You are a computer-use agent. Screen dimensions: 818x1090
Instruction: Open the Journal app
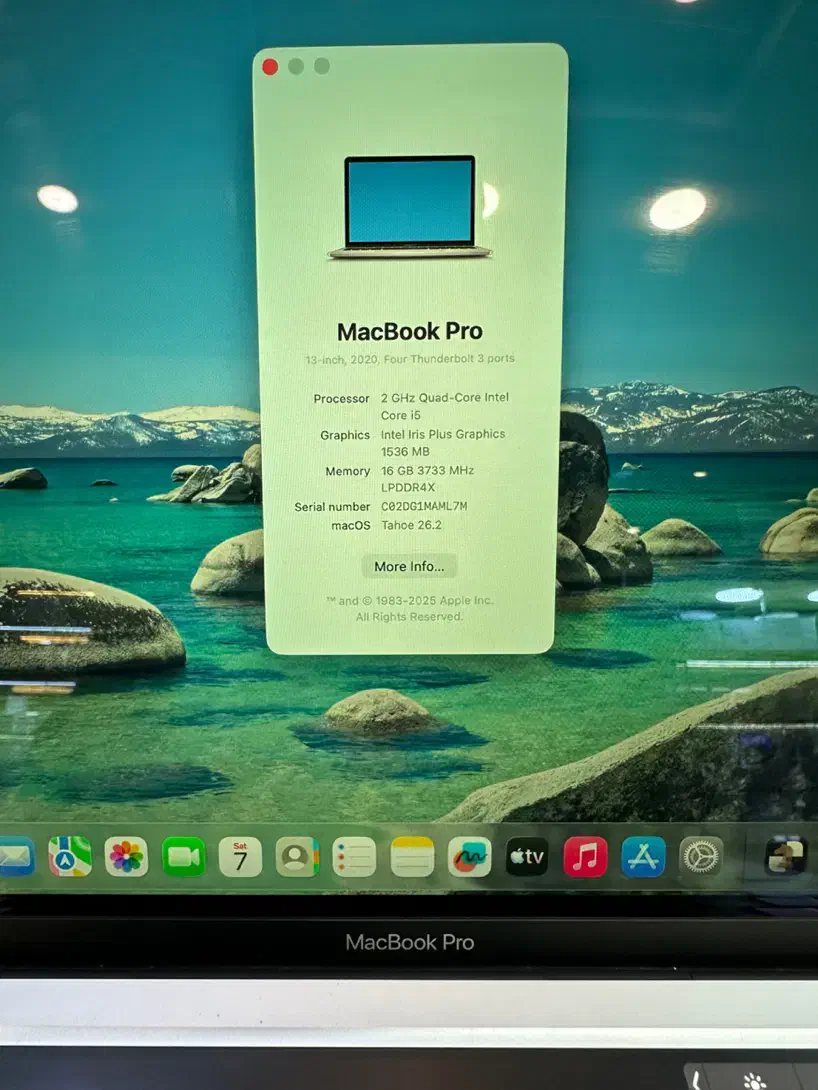pyautogui.click(x=469, y=856)
